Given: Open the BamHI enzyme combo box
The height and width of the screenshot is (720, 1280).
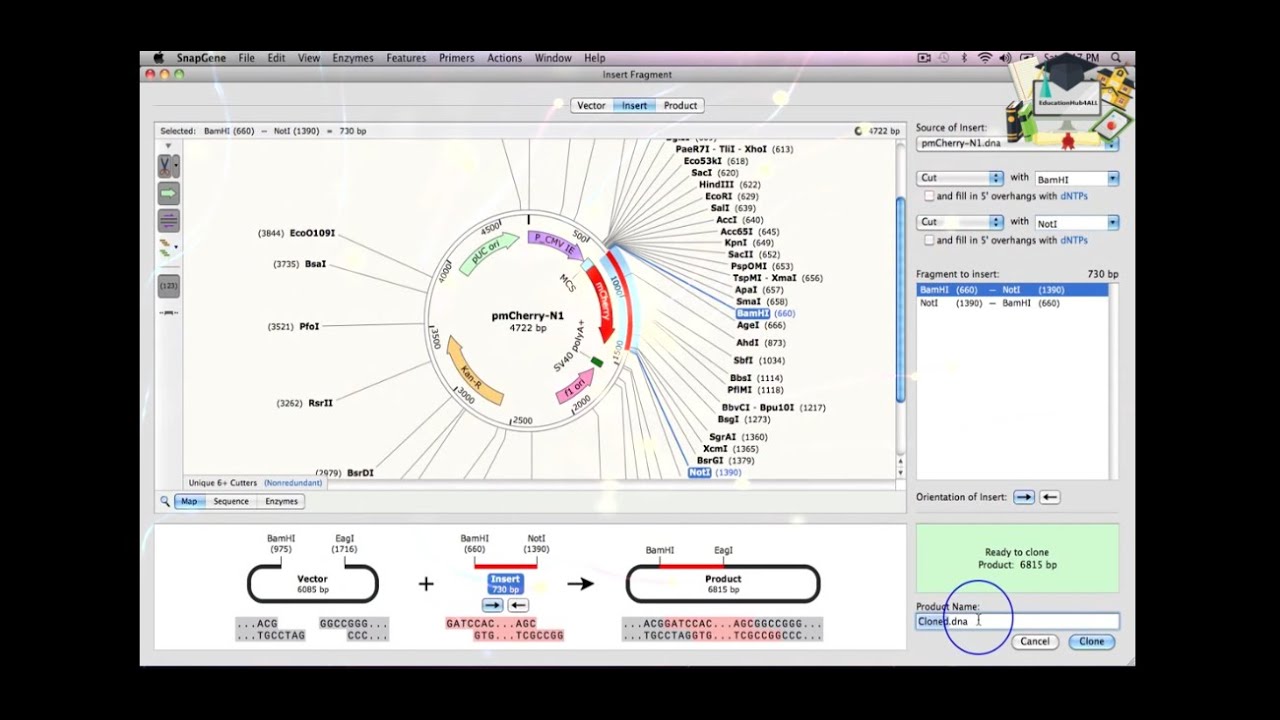Looking at the screenshot, I should point(1076,179).
